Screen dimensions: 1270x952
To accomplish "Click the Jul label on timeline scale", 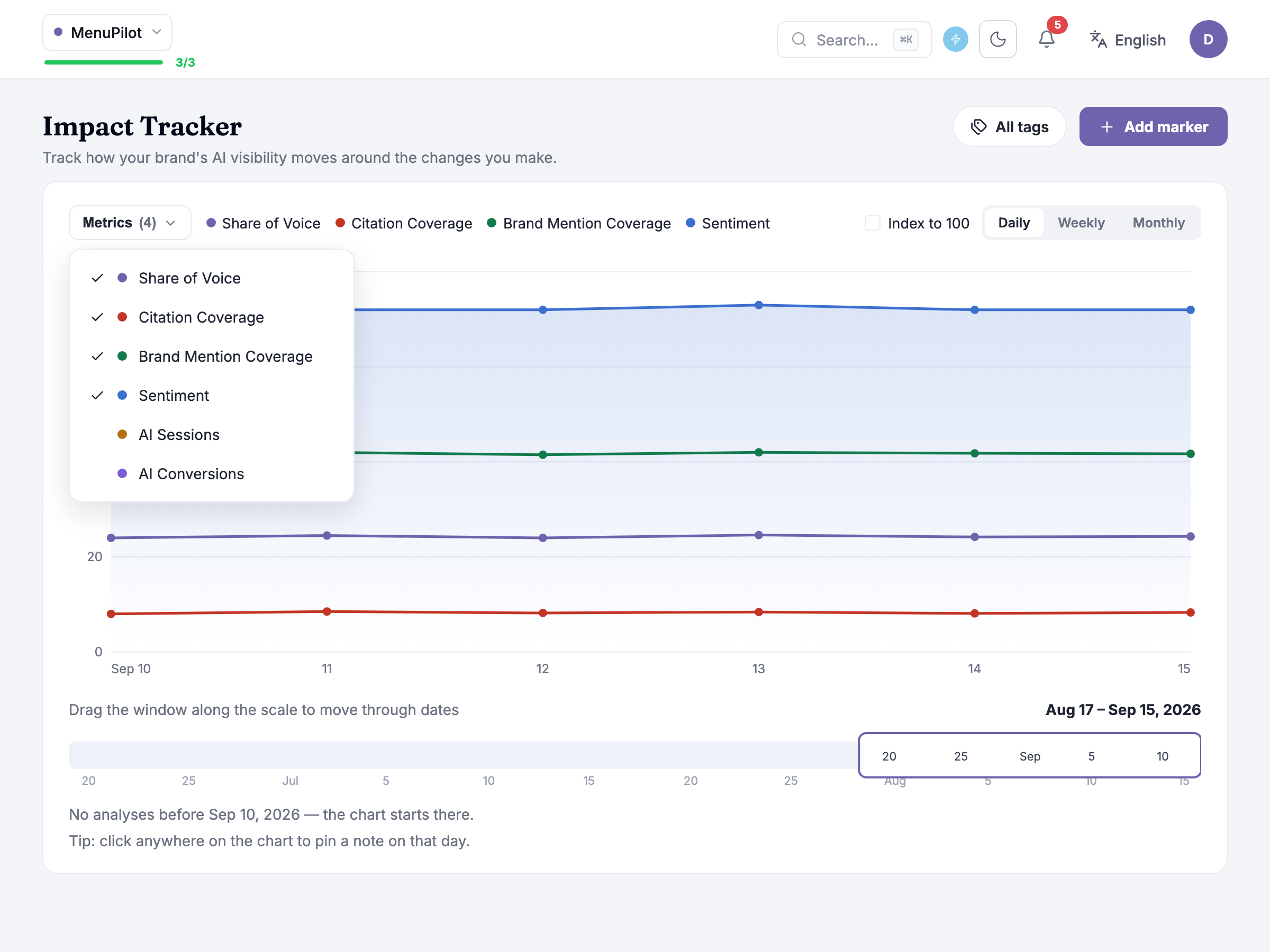I will click(x=290, y=781).
